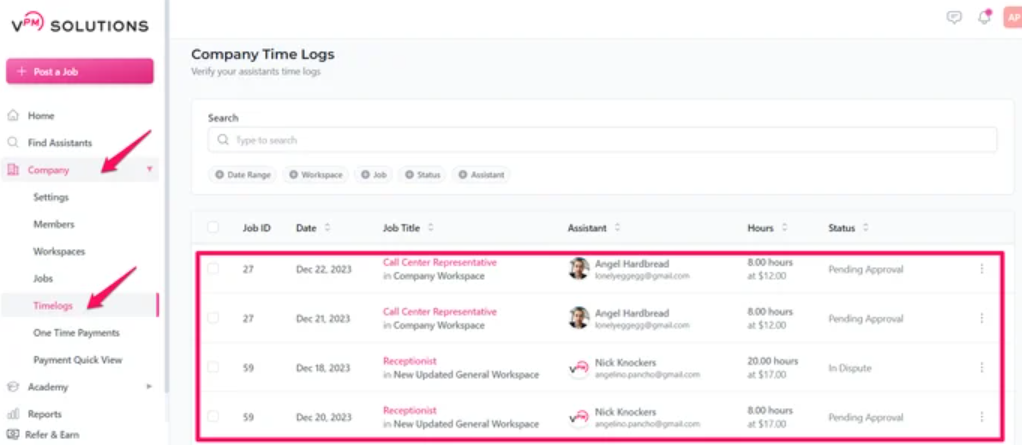Open the chat messages icon

954,18
